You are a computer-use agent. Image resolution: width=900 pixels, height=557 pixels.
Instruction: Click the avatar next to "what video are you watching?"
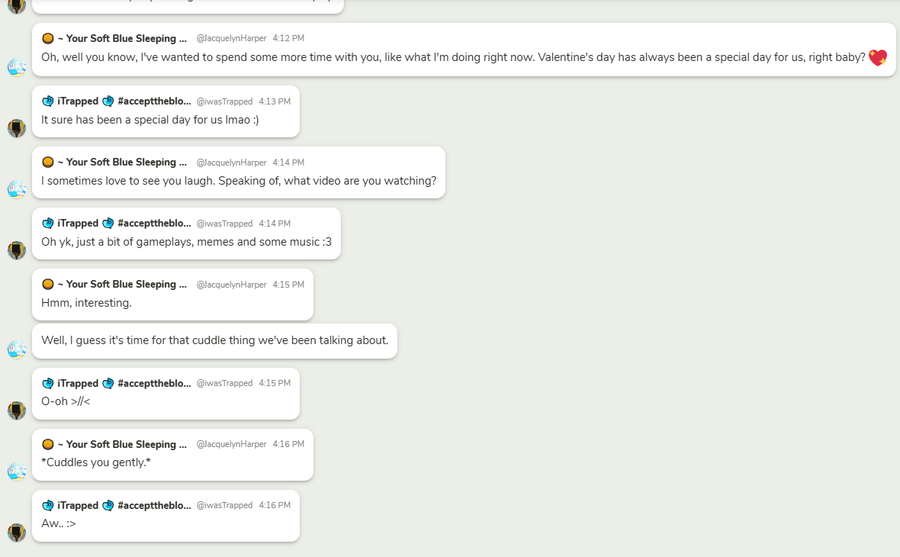click(17, 189)
